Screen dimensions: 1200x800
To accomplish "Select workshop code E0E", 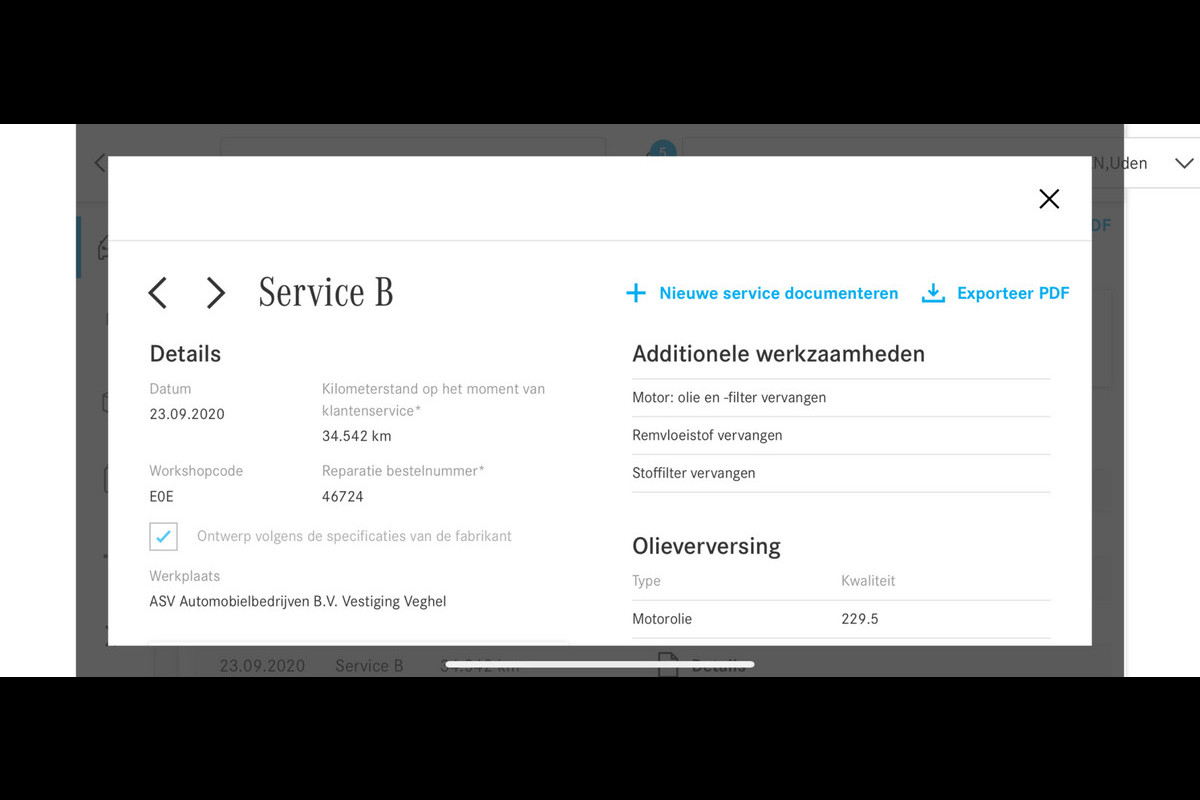I will [x=162, y=496].
